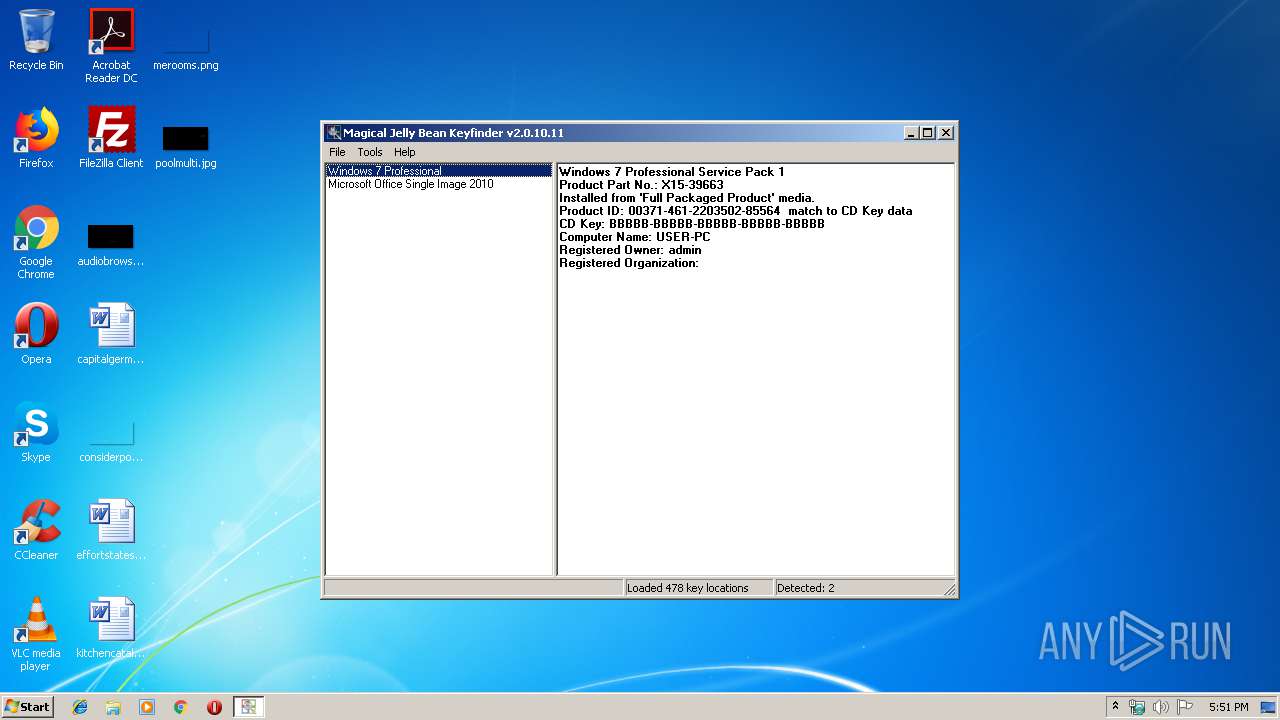Select Microsoft Office Single Image 2010 entry
Image resolution: width=1280 pixels, height=720 pixels.
[x=439, y=184]
